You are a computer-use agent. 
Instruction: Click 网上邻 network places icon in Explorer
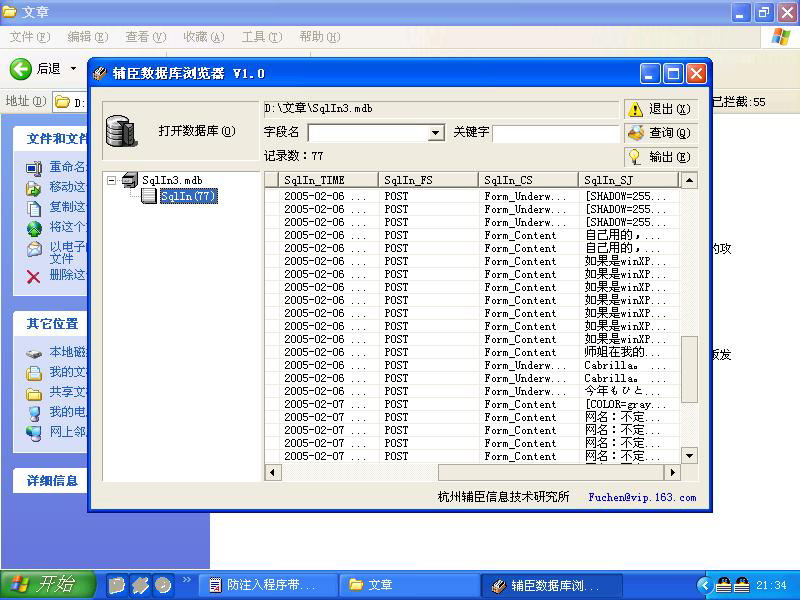click(x=34, y=433)
